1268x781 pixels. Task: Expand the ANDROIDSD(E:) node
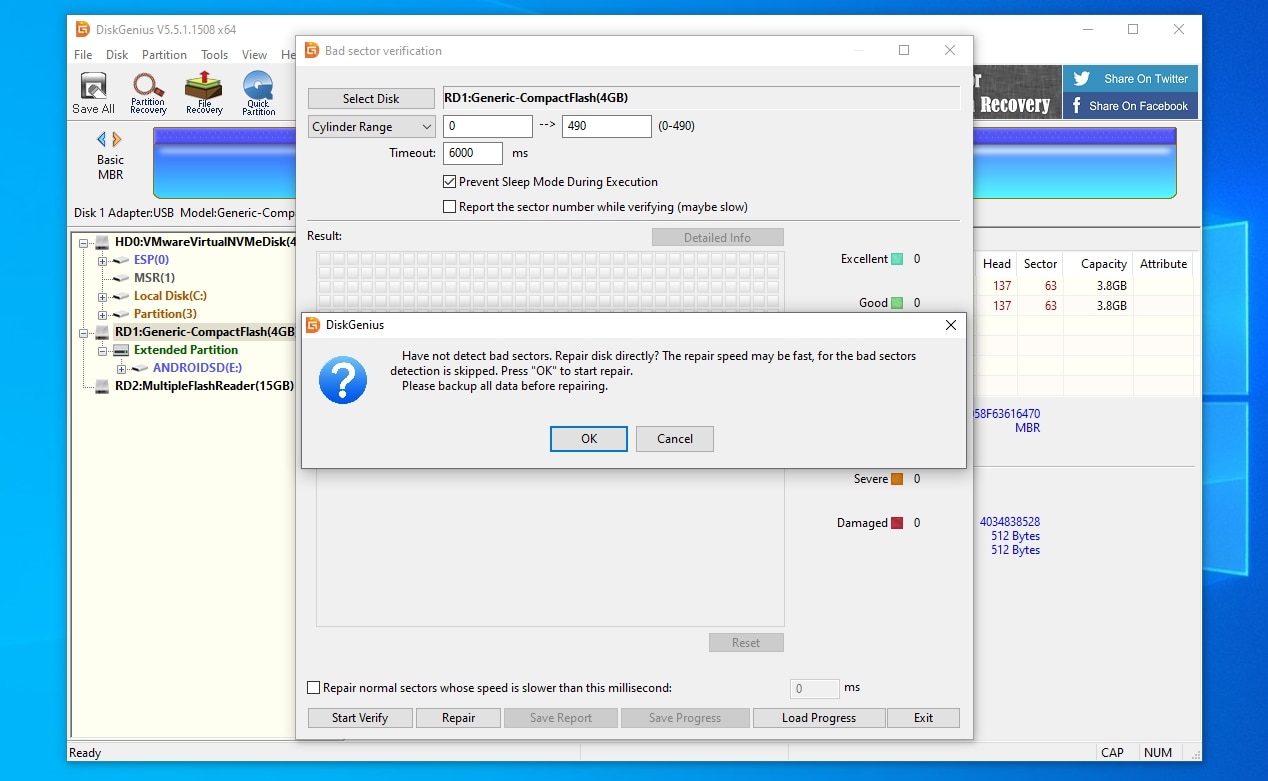[x=121, y=368]
